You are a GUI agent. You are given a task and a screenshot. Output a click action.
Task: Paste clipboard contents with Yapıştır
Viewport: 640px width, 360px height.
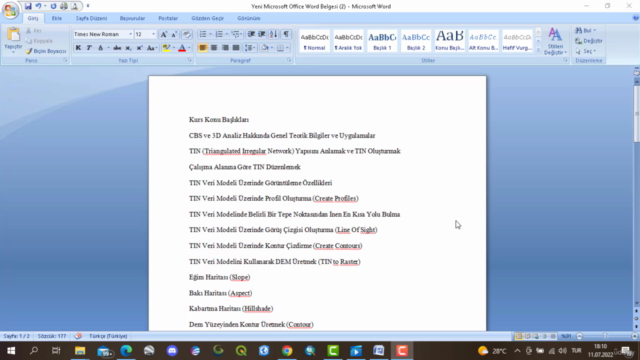coord(13,40)
